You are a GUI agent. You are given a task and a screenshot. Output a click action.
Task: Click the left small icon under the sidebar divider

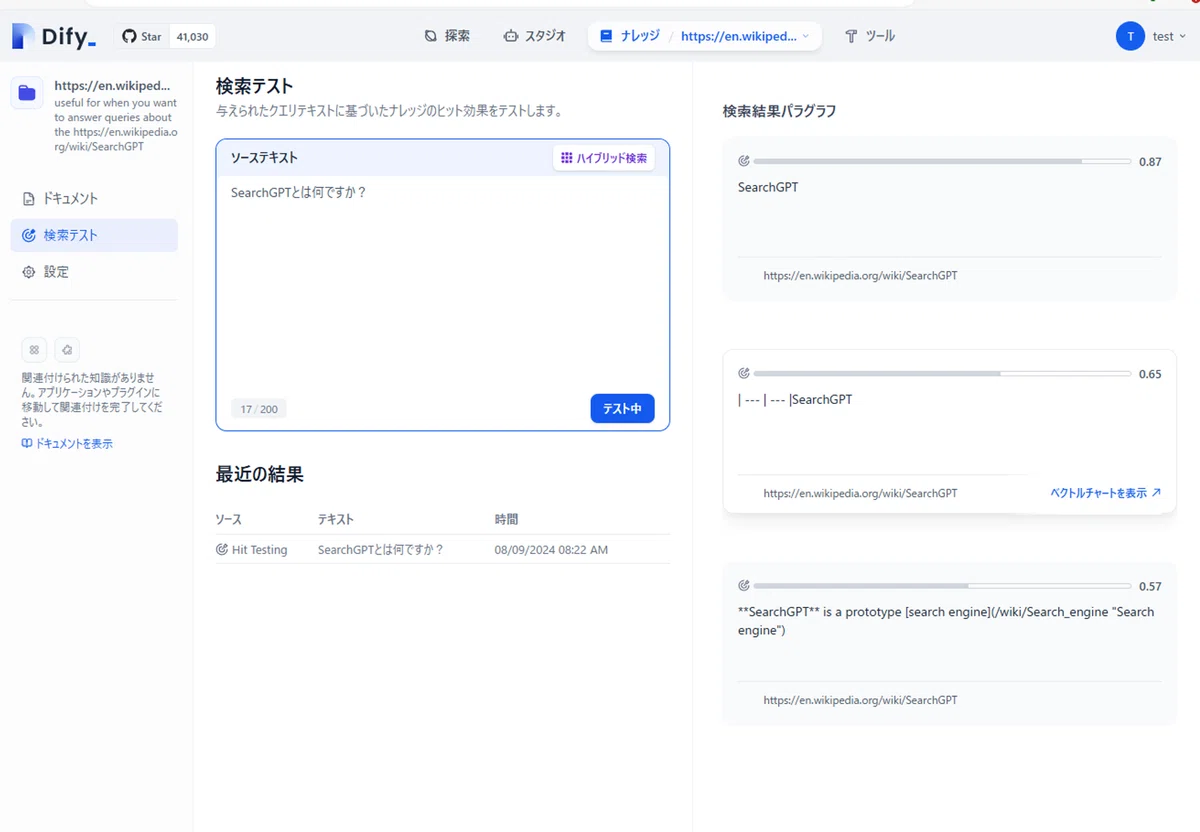tap(34, 350)
